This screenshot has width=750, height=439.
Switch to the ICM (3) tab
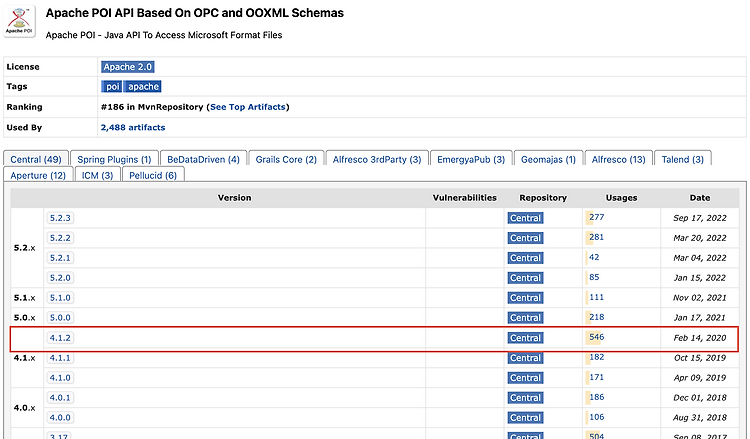97,175
